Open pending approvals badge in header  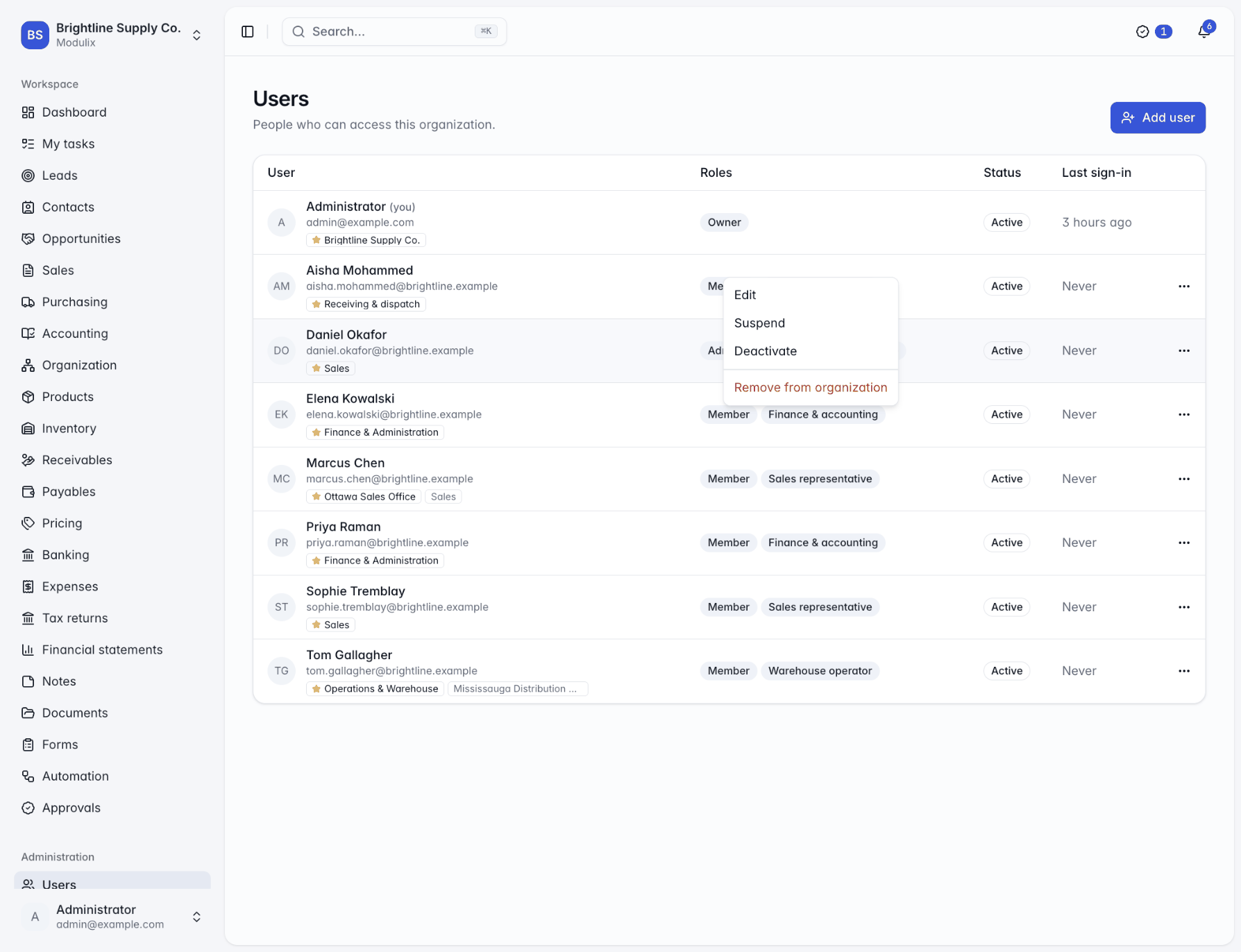1154,31
